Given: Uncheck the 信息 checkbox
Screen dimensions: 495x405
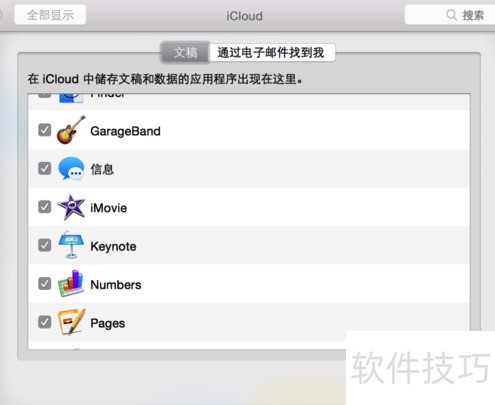Looking at the screenshot, I should (44, 168).
